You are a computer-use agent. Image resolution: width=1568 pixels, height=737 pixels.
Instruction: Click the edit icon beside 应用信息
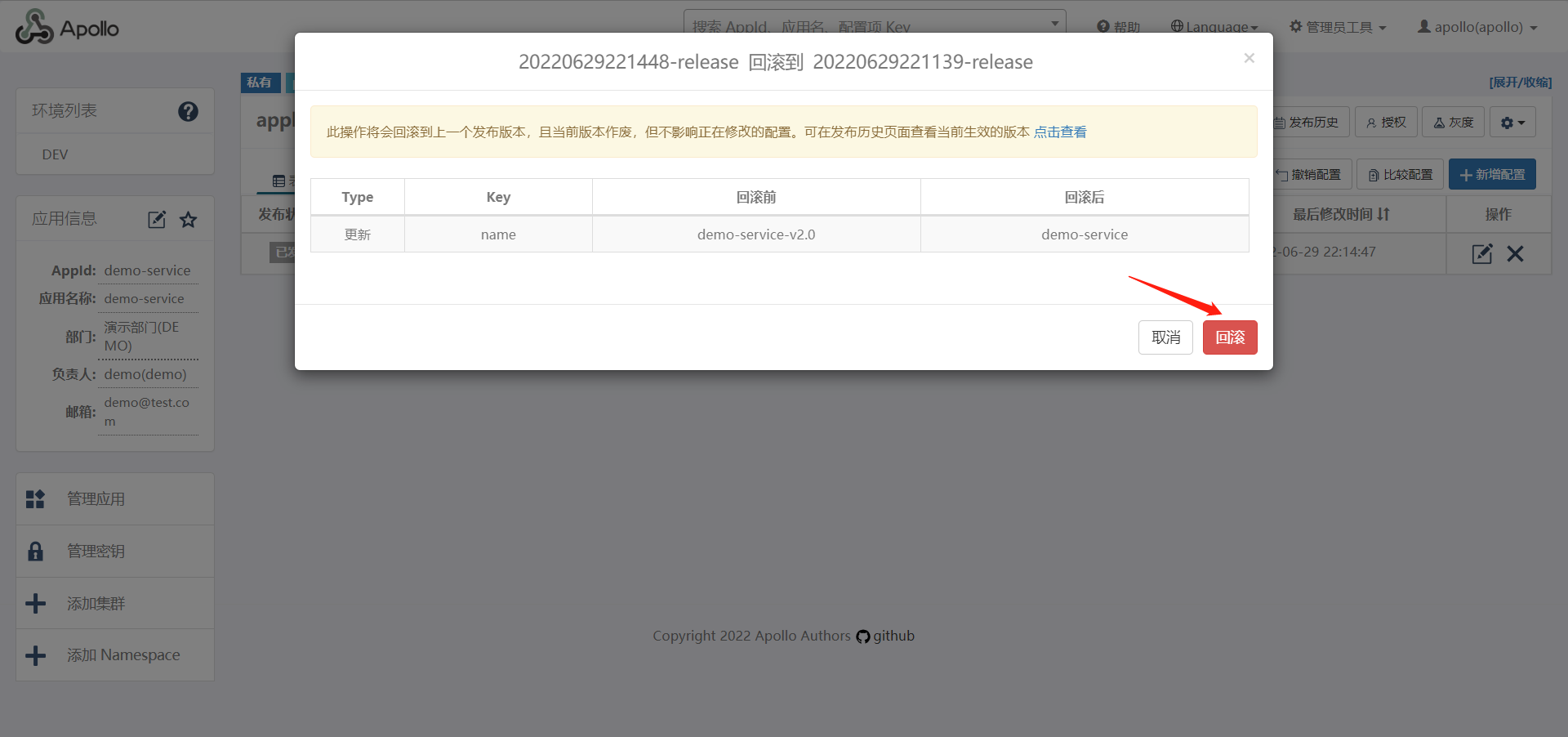pyautogui.click(x=157, y=220)
